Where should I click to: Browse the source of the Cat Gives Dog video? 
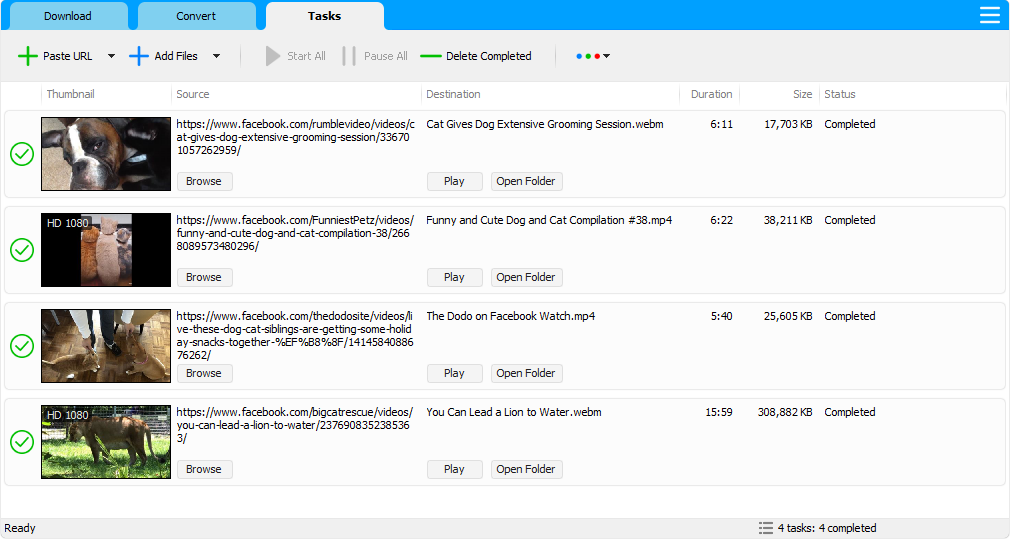coord(204,181)
